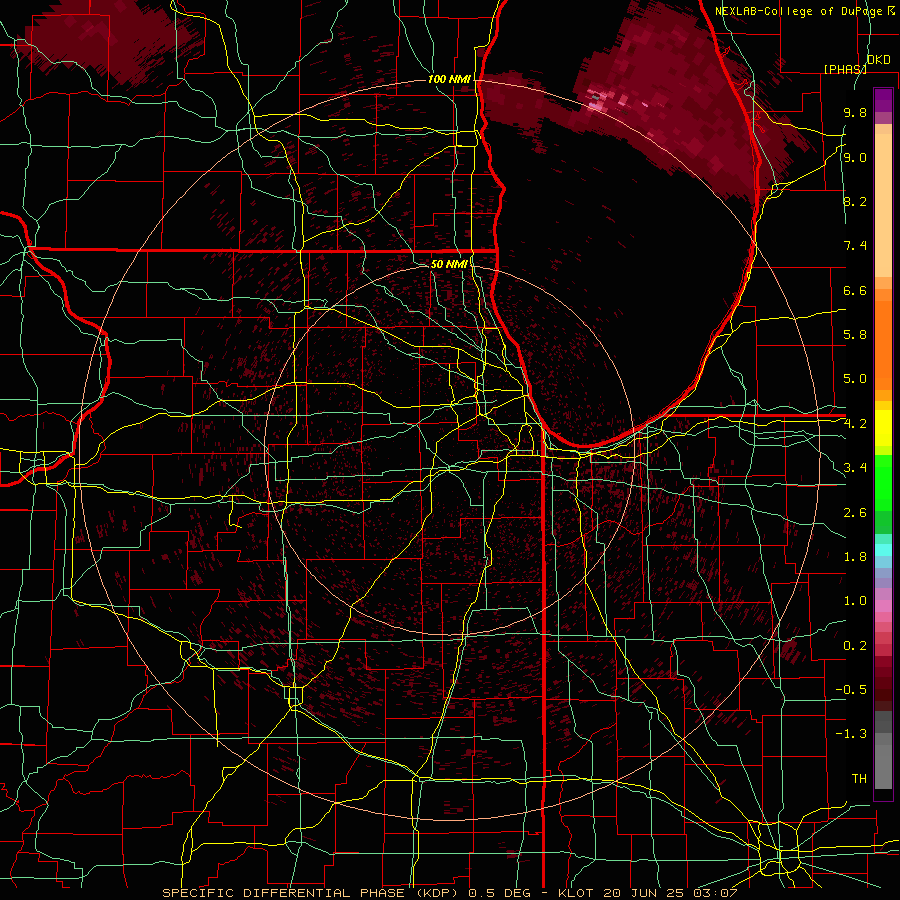Click the 5.8 legend value
Image resolution: width=900 pixels, height=900 pixels.
tap(855, 335)
